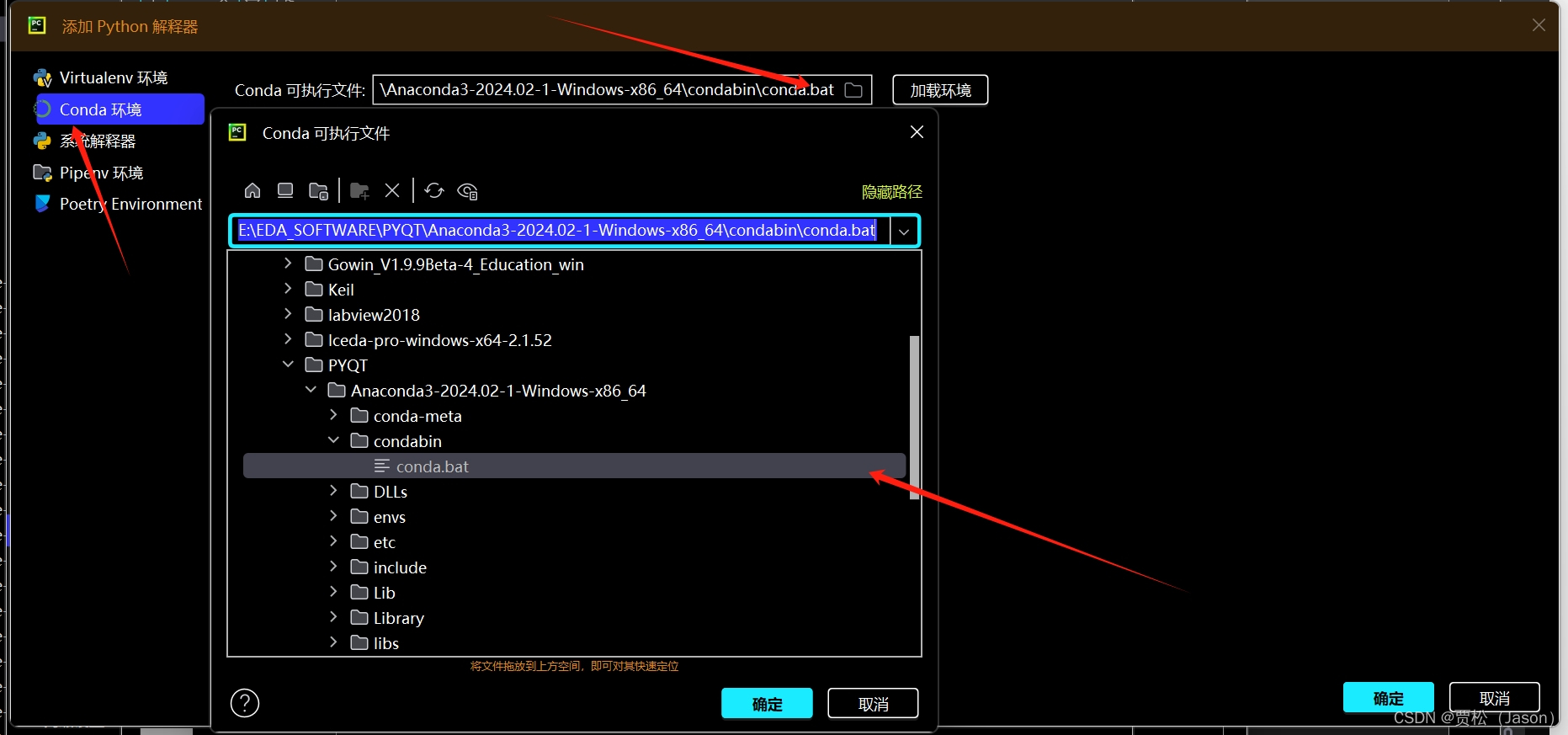Select the conda-meta folder row
This screenshot has width=1568, height=735.
(x=574, y=416)
